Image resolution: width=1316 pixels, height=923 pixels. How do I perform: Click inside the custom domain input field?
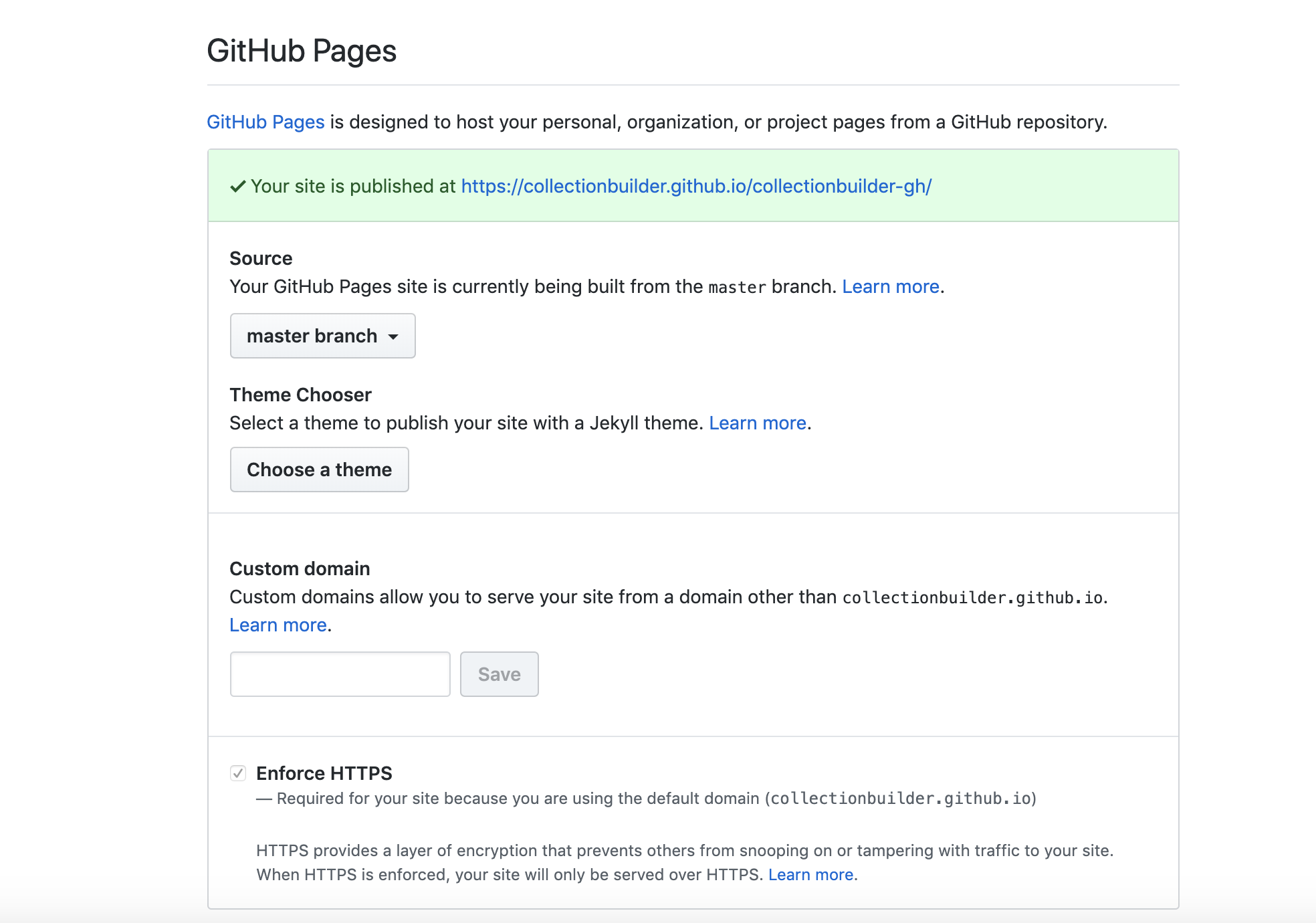[339, 674]
